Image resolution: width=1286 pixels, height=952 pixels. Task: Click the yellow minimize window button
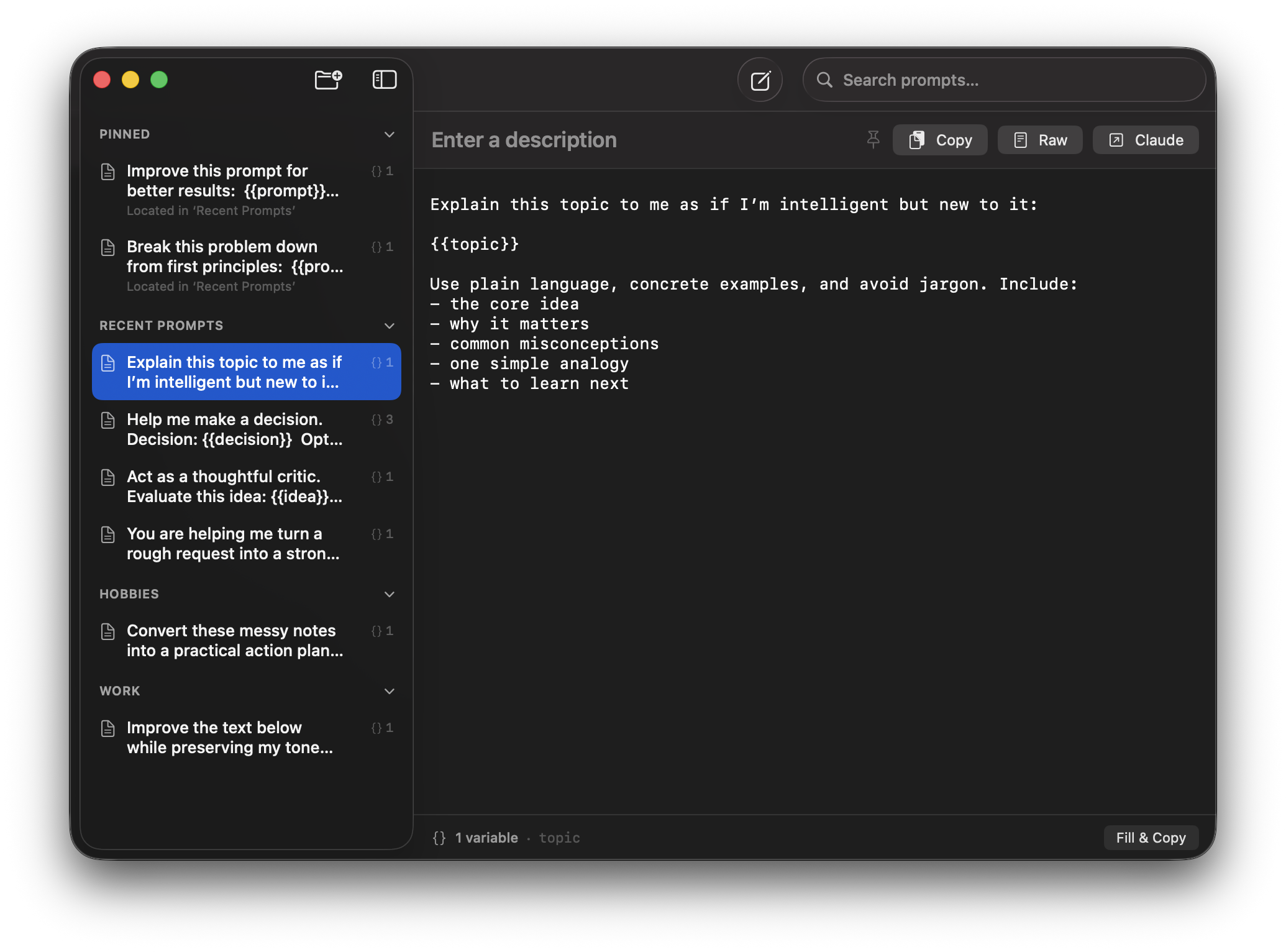pos(130,80)
